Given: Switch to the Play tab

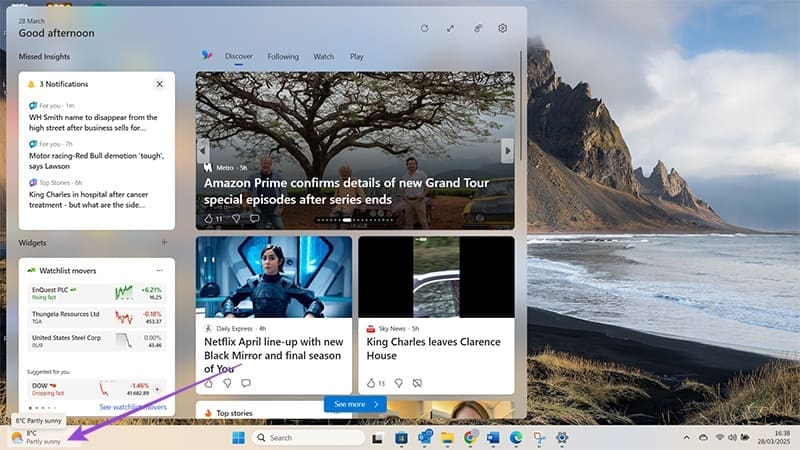Looking at the screenshot, I should (x=357, y=56).
